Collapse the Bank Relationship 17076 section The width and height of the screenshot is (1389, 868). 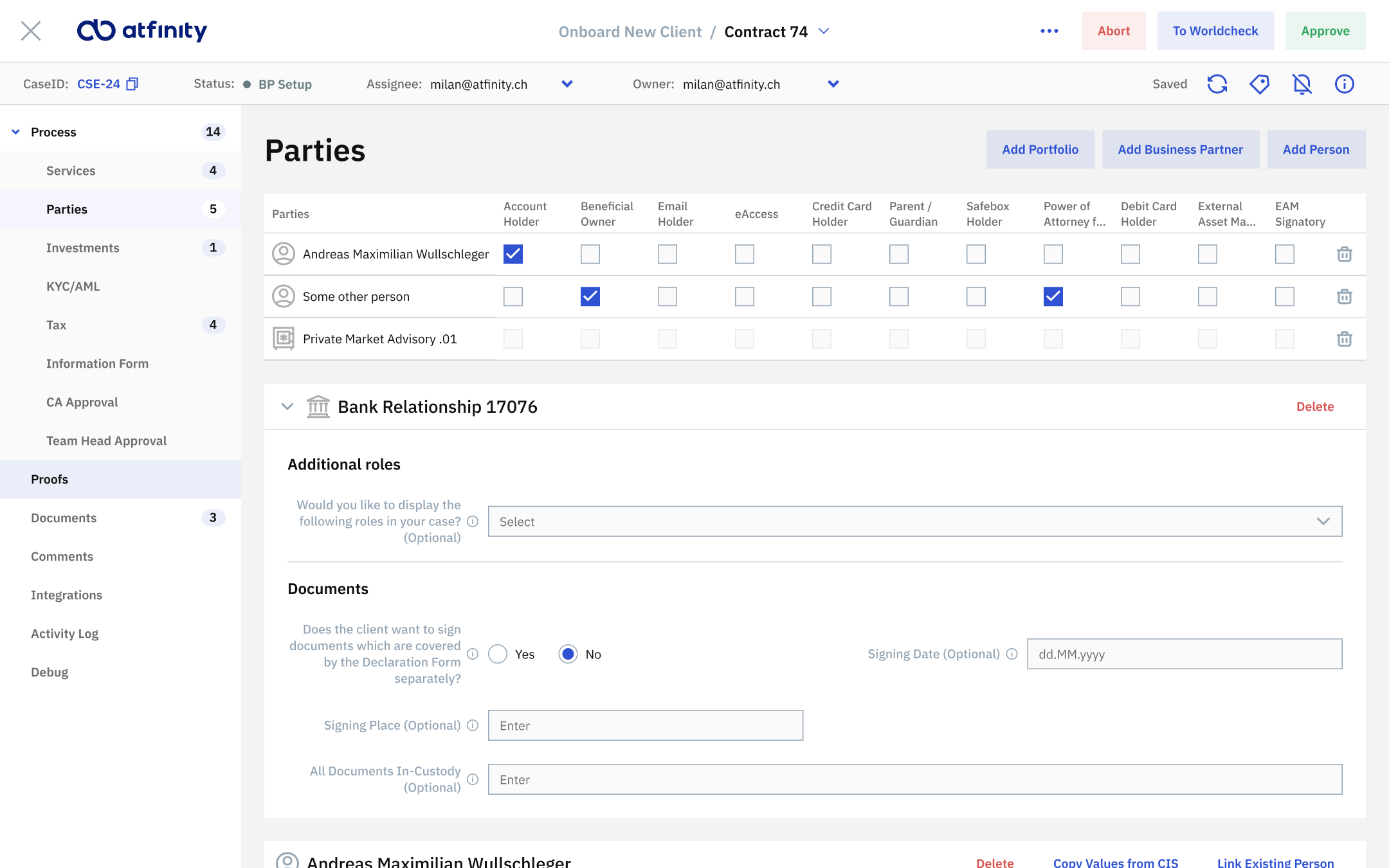pos(287,406)
